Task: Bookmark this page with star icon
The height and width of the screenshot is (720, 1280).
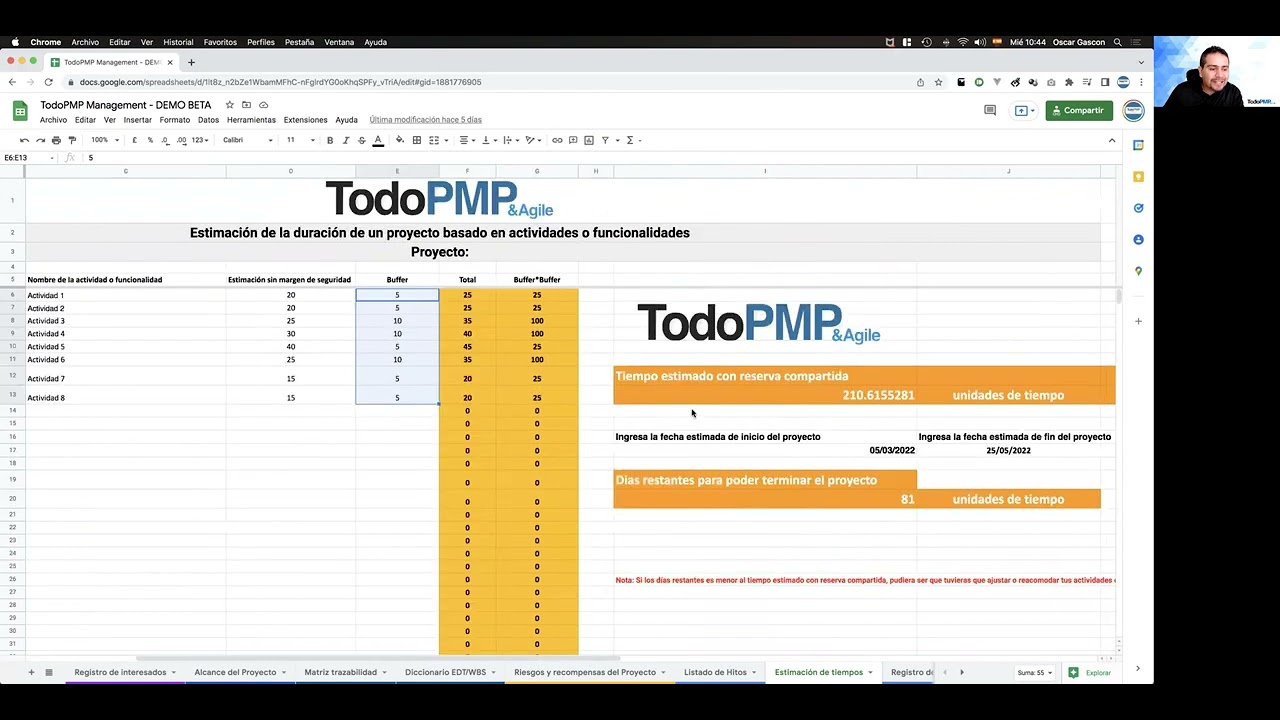Action: pyautogui.click(x=938, y=82)
